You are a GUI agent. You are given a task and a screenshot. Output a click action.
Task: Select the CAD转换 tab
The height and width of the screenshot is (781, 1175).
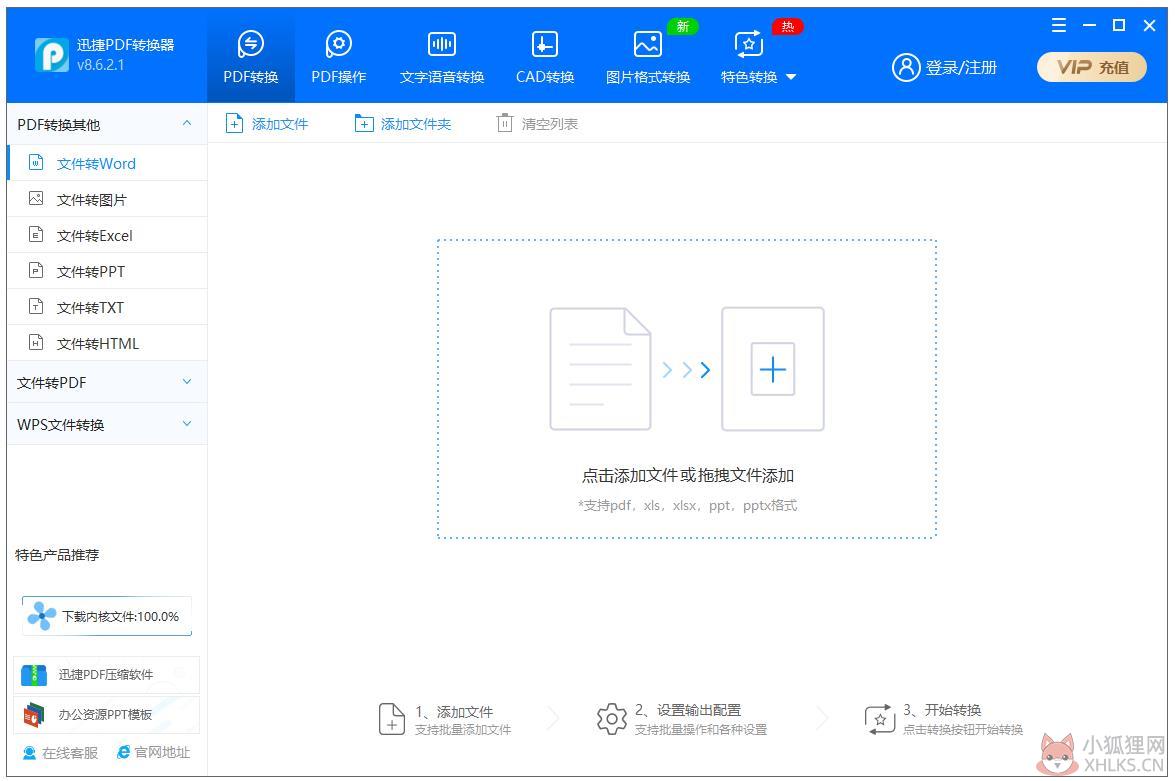point(545,57)
